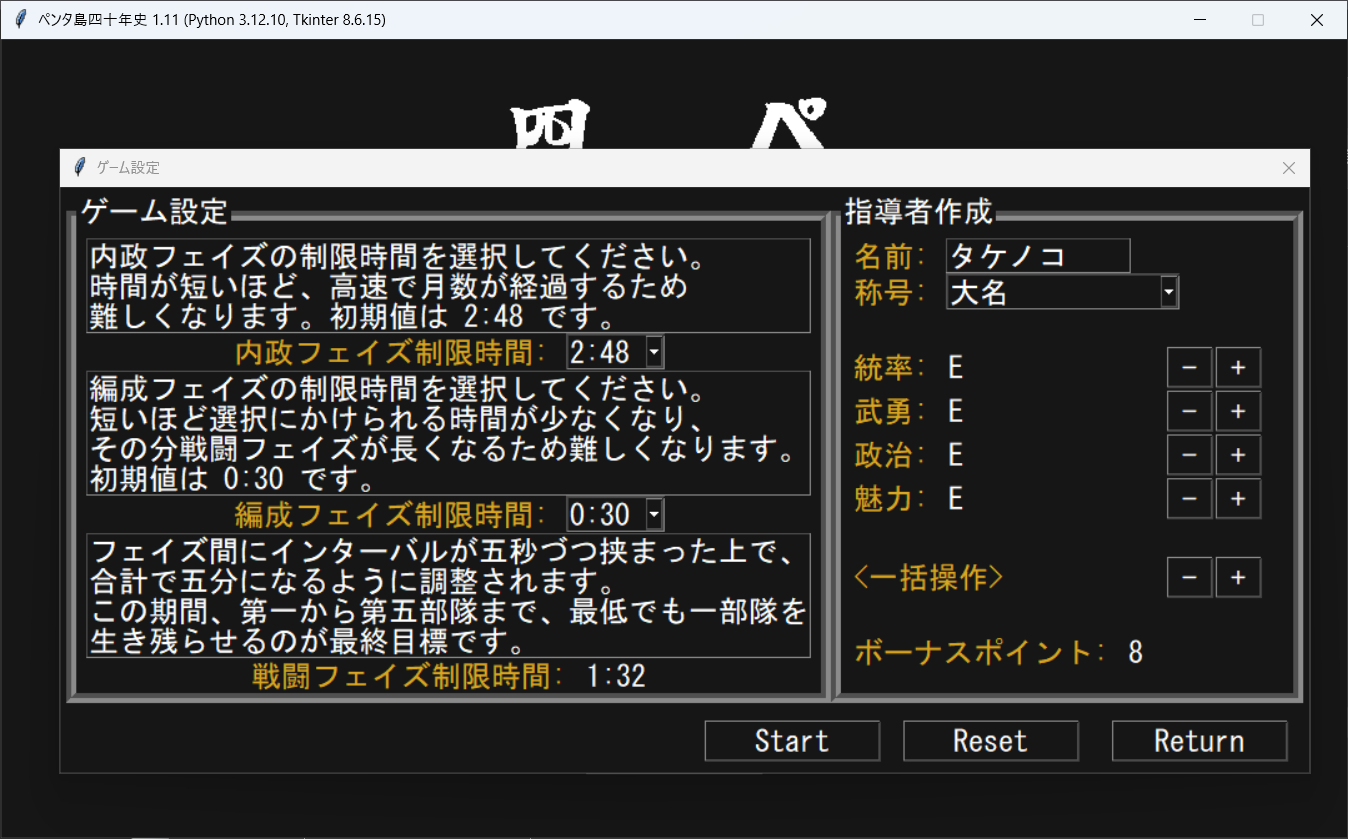The image size is (1348, 839).
Task: Decrease the 統率 stat with its minus button
Action: coord(1189,367)
